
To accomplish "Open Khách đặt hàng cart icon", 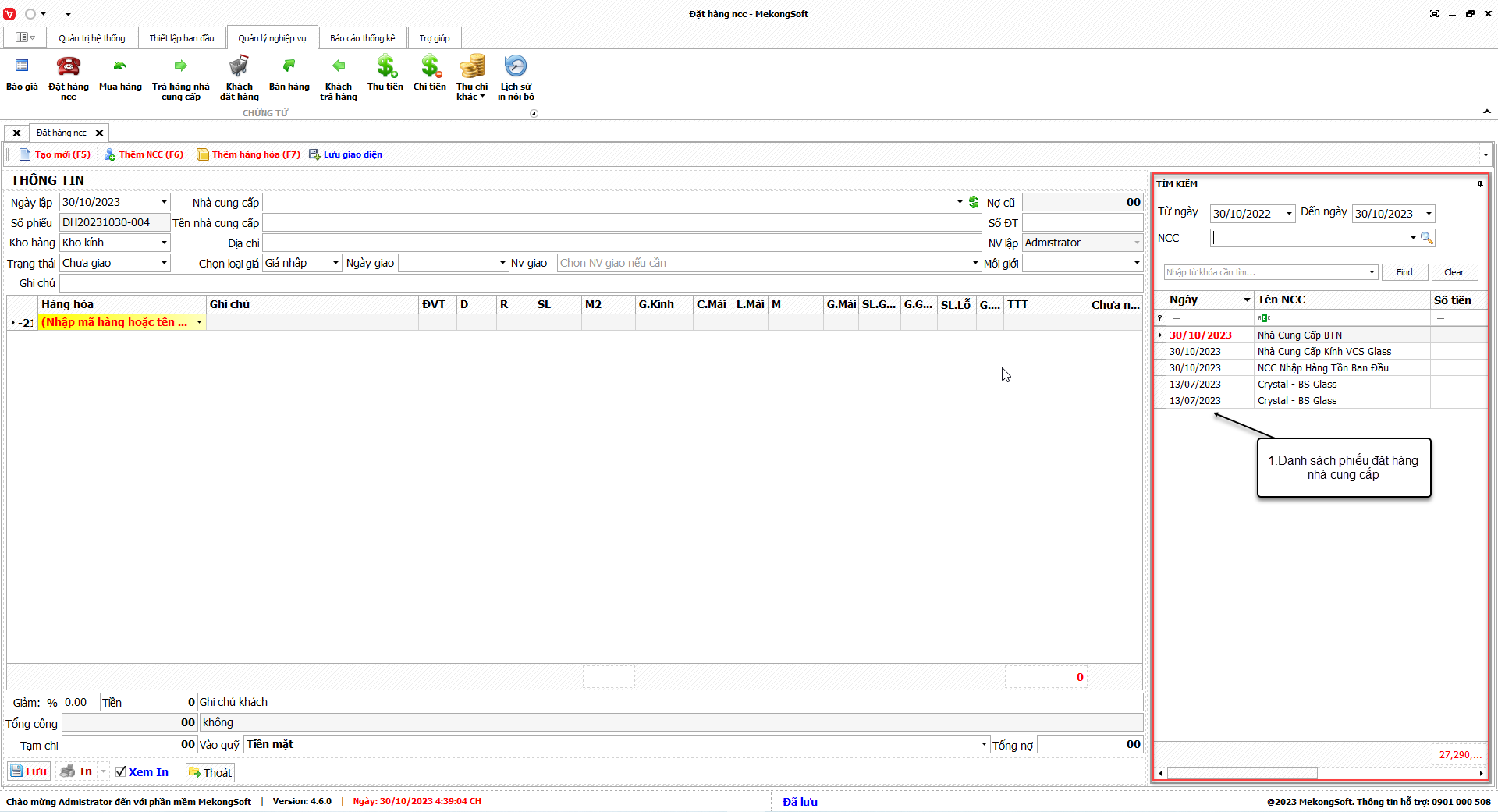I will [x=239, y=76].
